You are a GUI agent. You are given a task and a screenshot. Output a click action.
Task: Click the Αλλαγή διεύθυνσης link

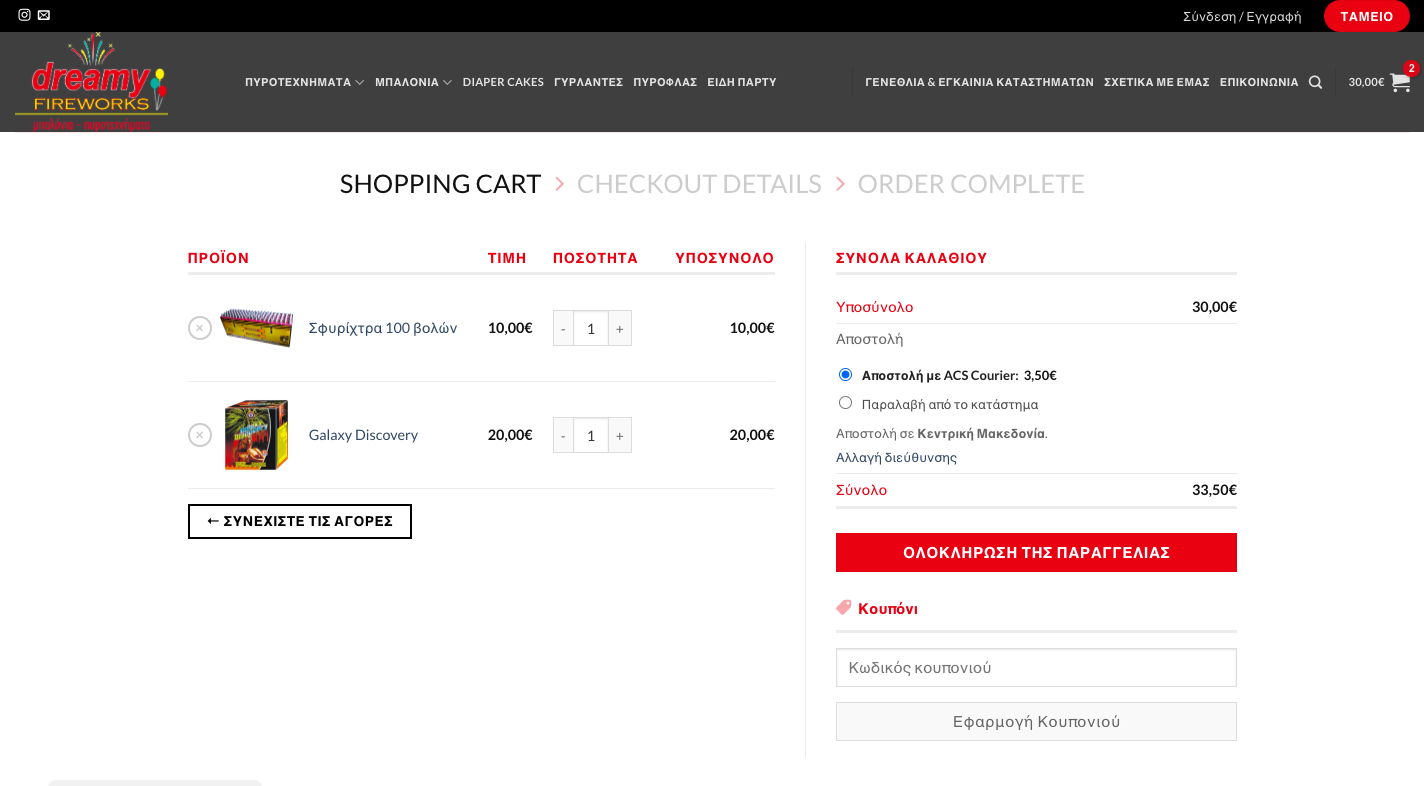click(896, 457)
